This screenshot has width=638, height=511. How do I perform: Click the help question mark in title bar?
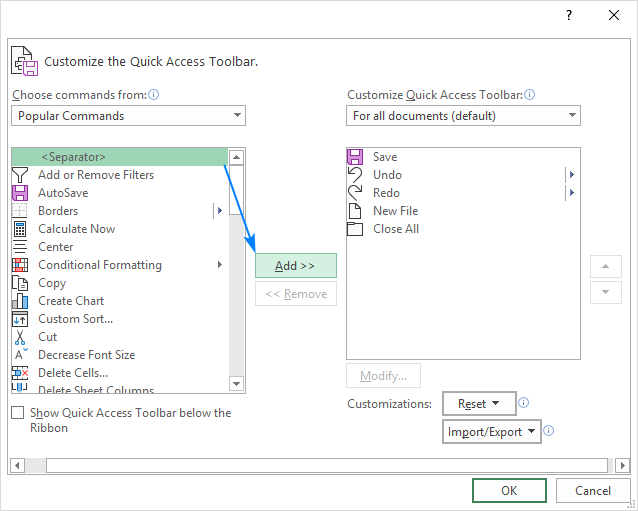(569, 15)
